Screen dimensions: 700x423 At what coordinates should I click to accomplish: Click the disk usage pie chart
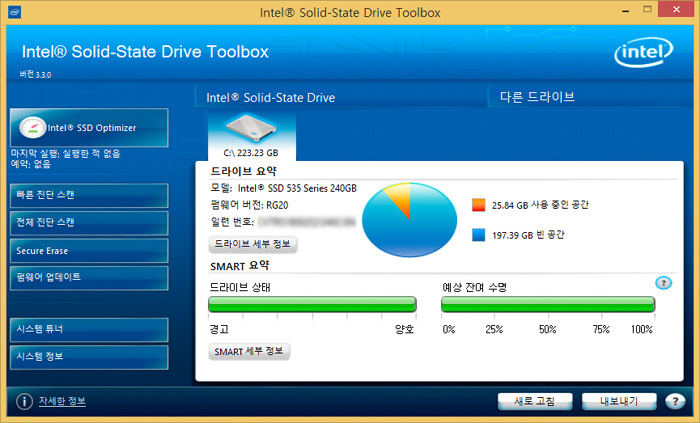[409, 220]
